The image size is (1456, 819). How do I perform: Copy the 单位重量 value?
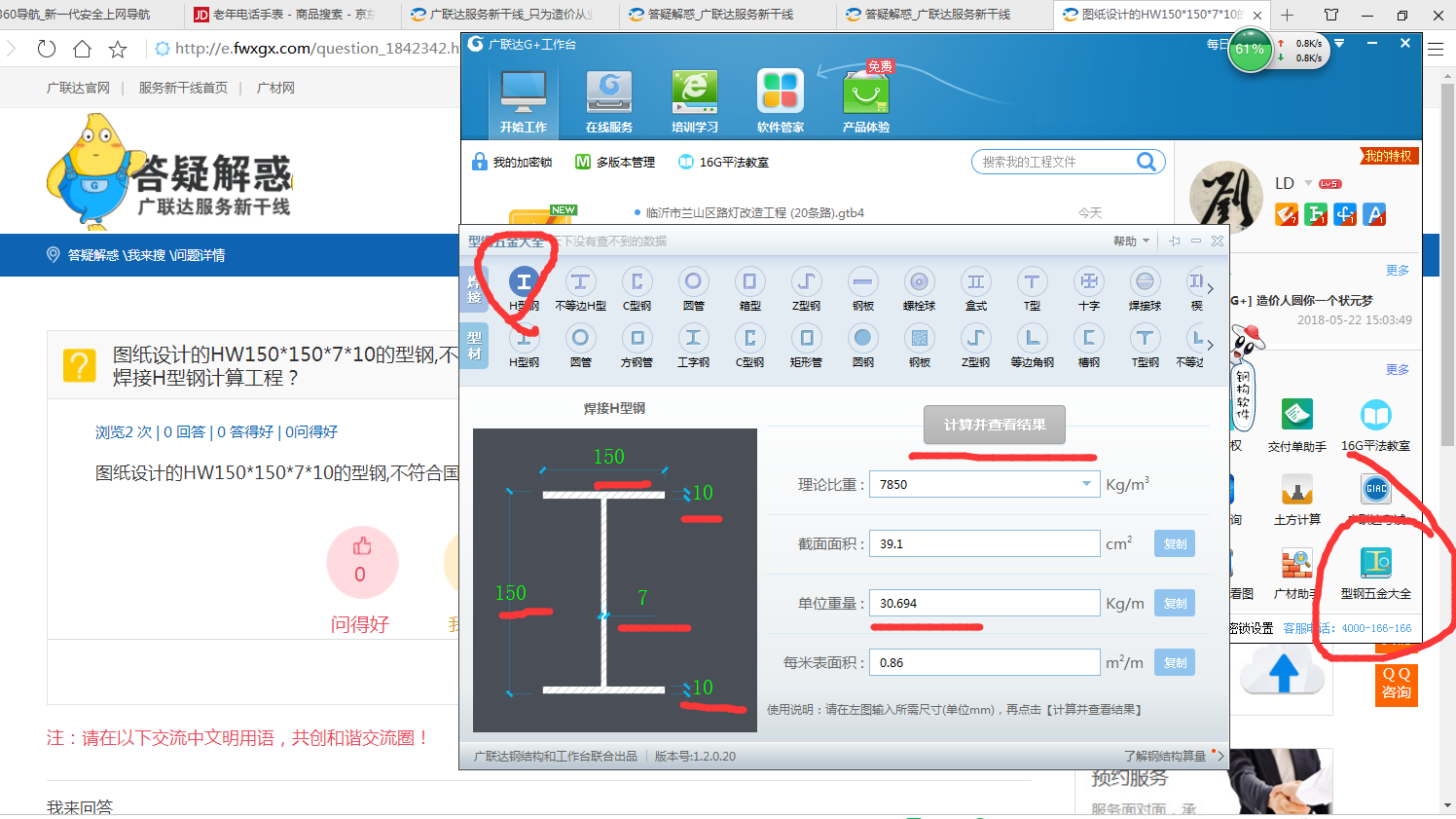coord(1175,604)
